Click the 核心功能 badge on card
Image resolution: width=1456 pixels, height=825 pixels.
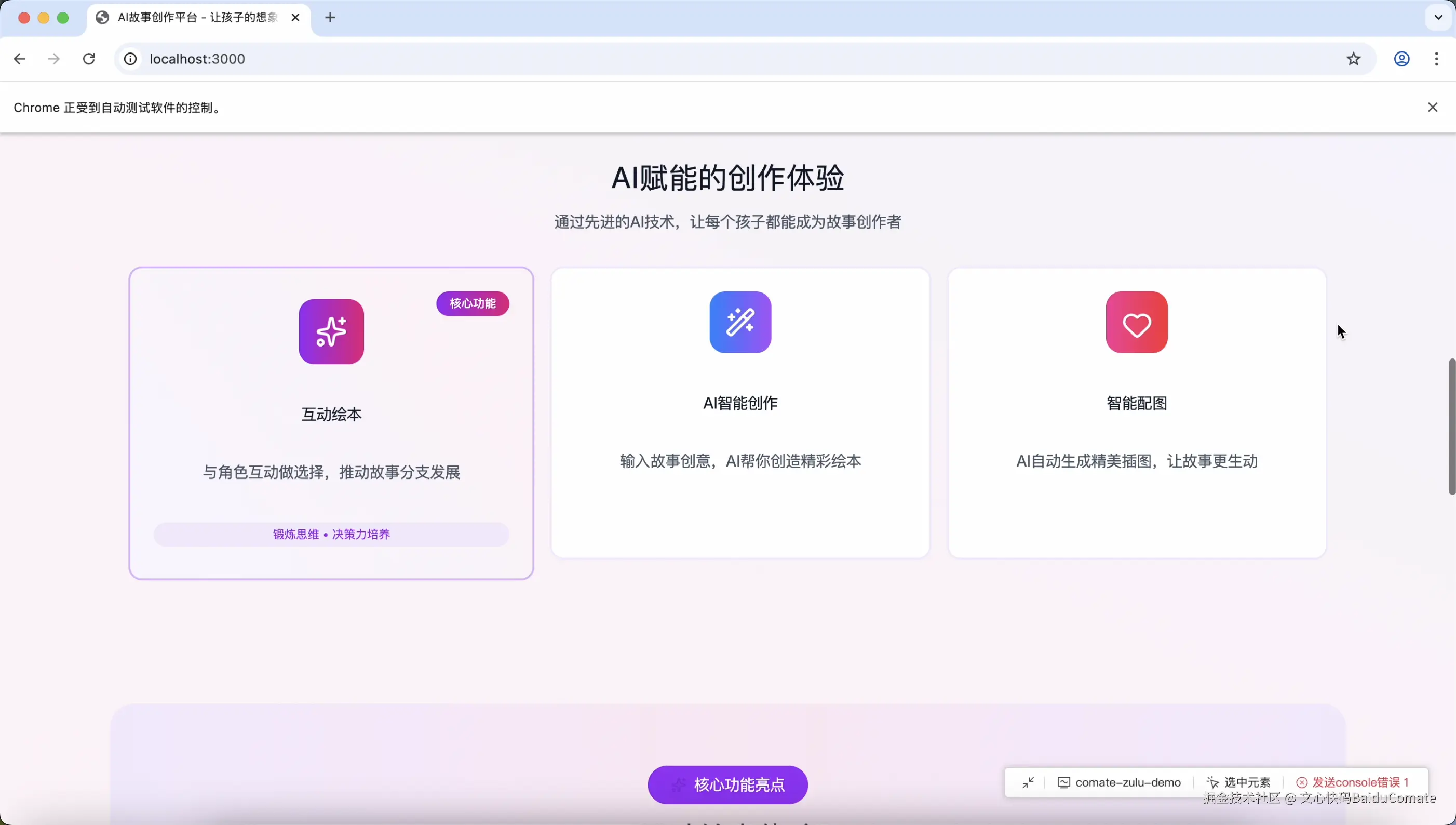coord(473,304)
